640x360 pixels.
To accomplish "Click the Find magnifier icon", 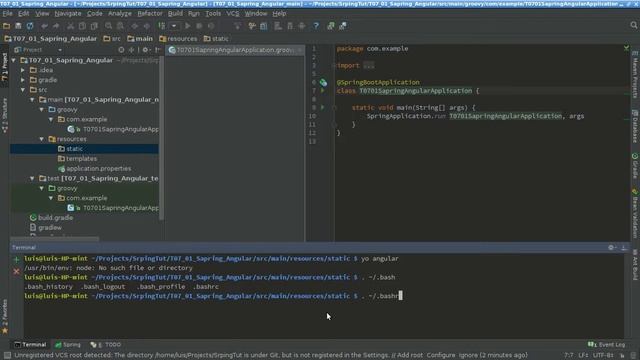I will point(109,26).
